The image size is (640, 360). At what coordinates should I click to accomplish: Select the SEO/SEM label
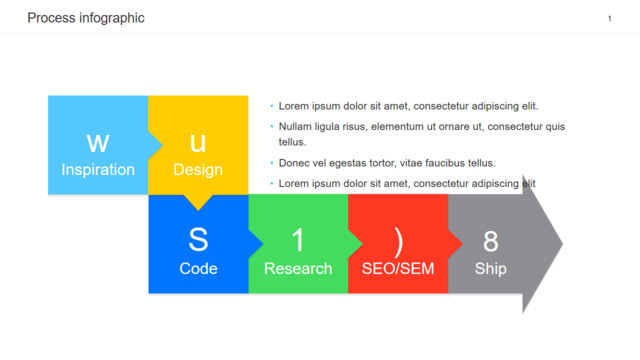point(398,269)
